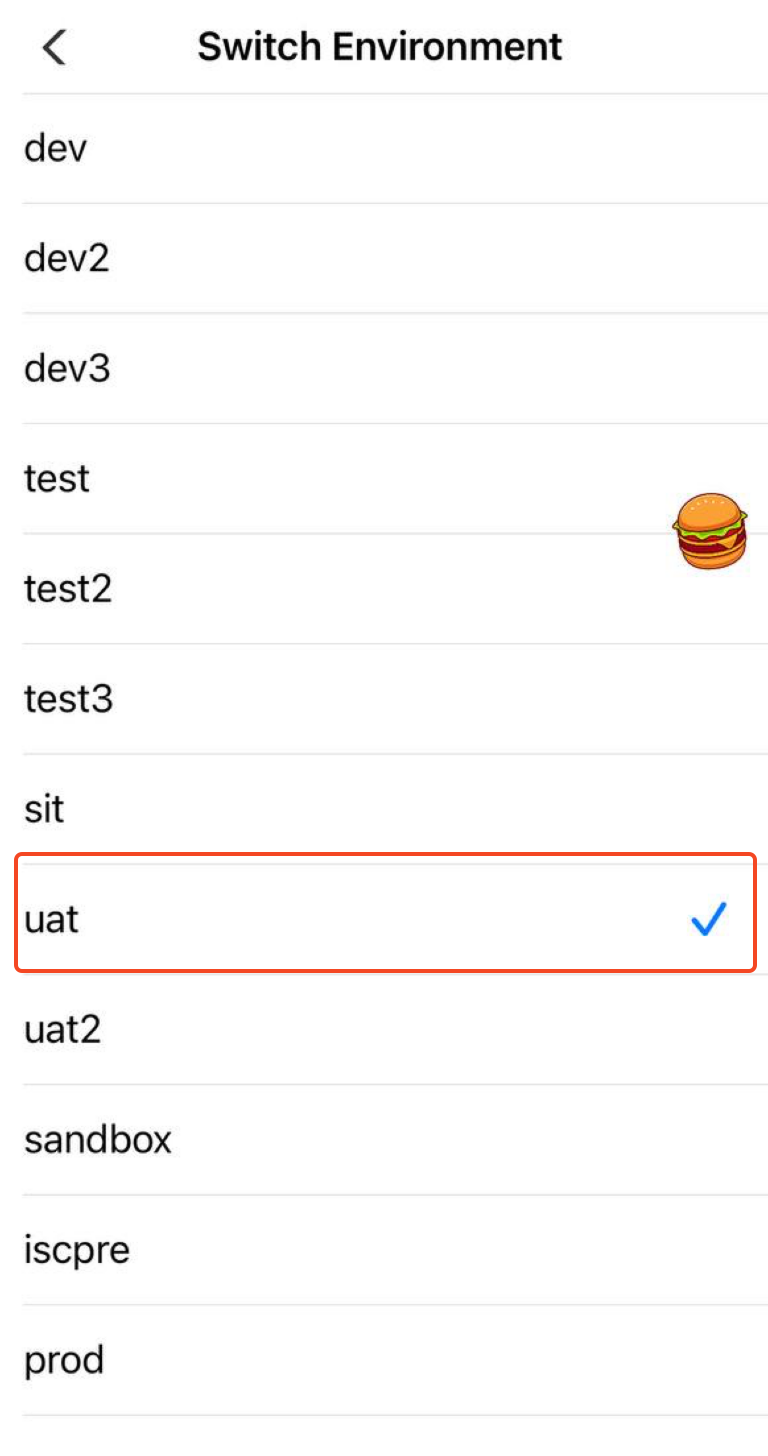Select the test environment row
The width and height of the screenshot is (768, 1456).
click(57, 479)
